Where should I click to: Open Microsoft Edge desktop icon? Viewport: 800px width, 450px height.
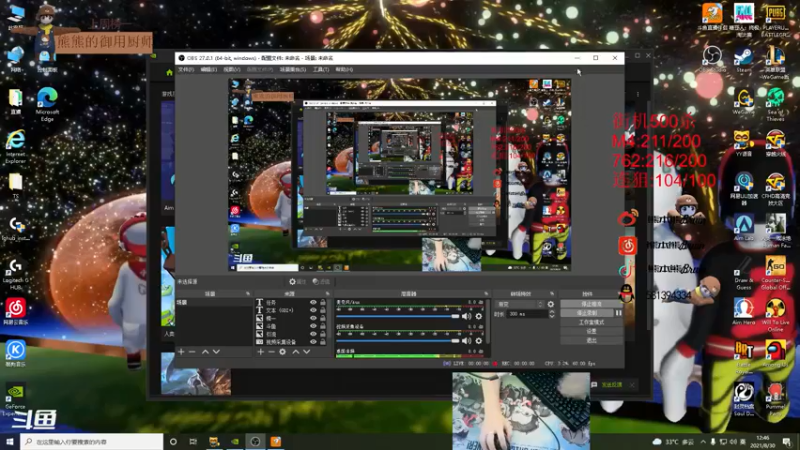pyautogui.click(x=47, y=104)
